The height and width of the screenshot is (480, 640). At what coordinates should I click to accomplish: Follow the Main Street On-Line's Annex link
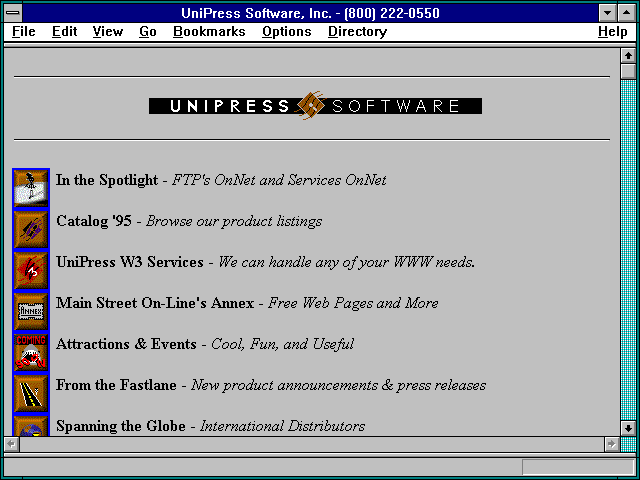[155, 303]
